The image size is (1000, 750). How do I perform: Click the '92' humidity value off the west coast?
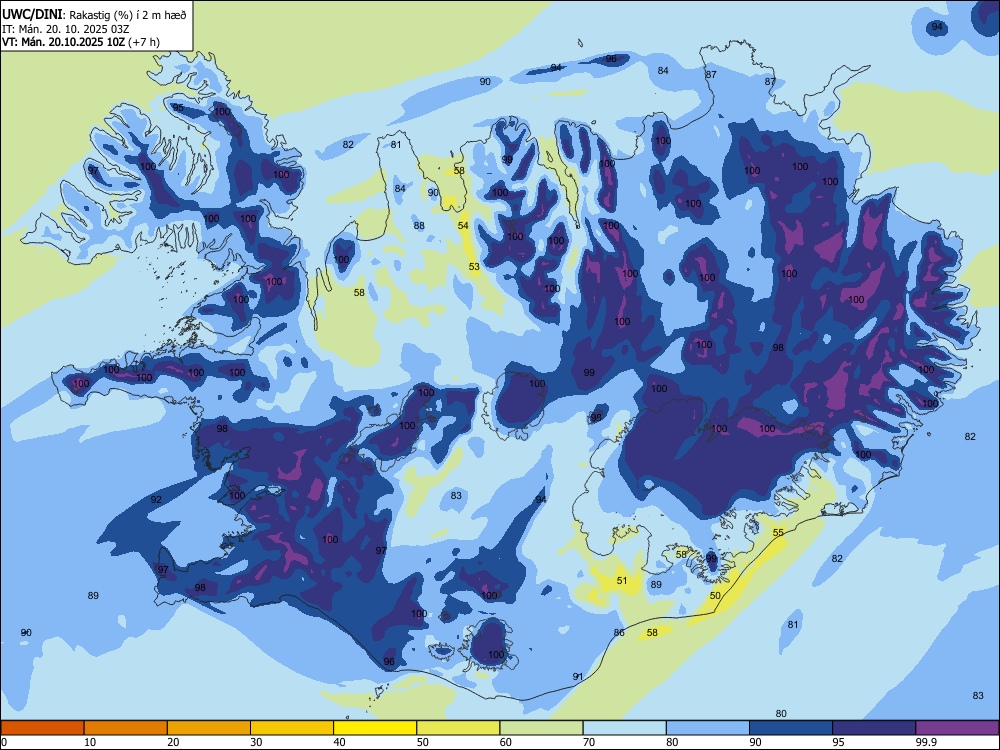coord(156,499)
